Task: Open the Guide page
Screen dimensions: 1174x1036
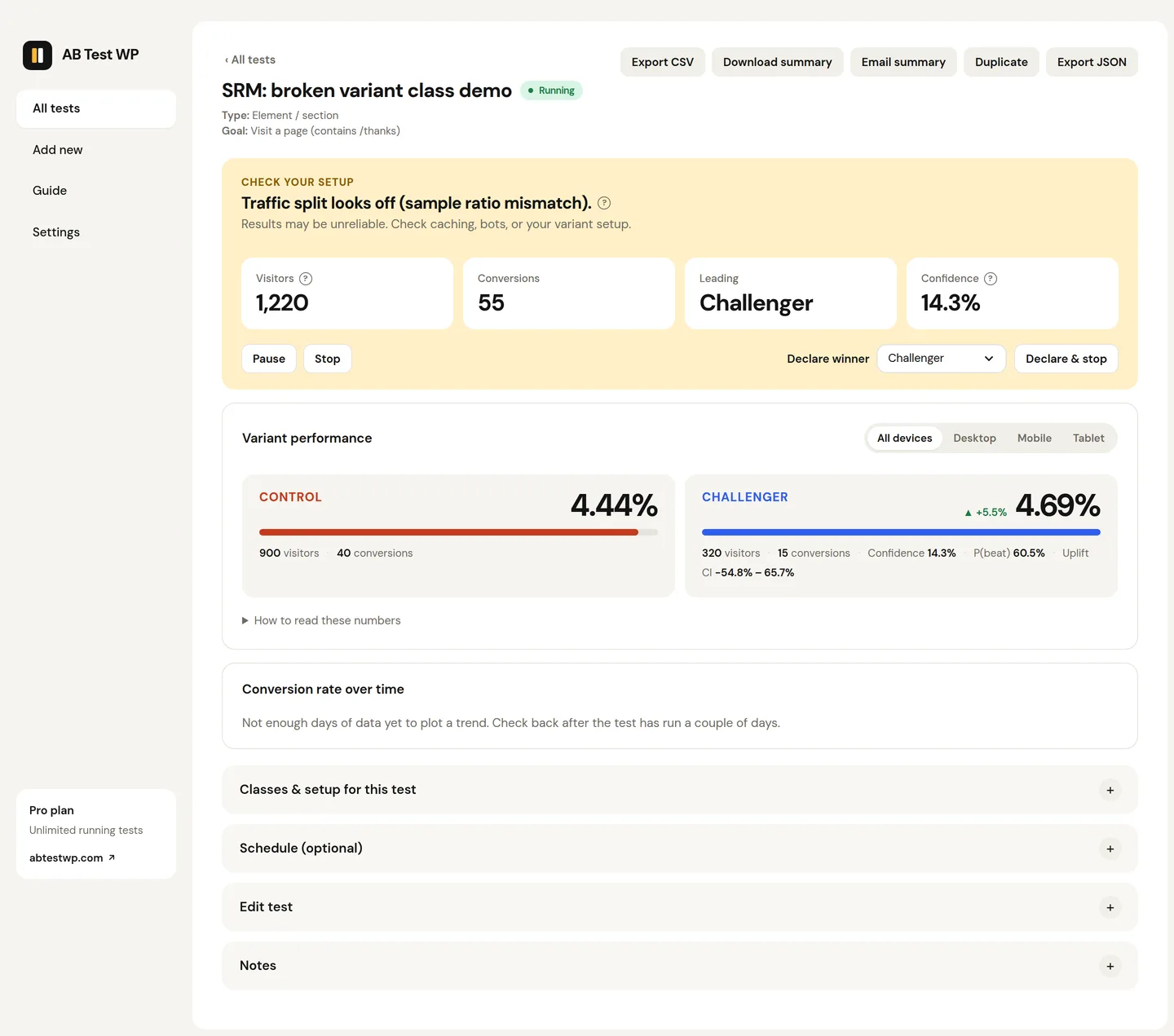Action: click(96, 191)
